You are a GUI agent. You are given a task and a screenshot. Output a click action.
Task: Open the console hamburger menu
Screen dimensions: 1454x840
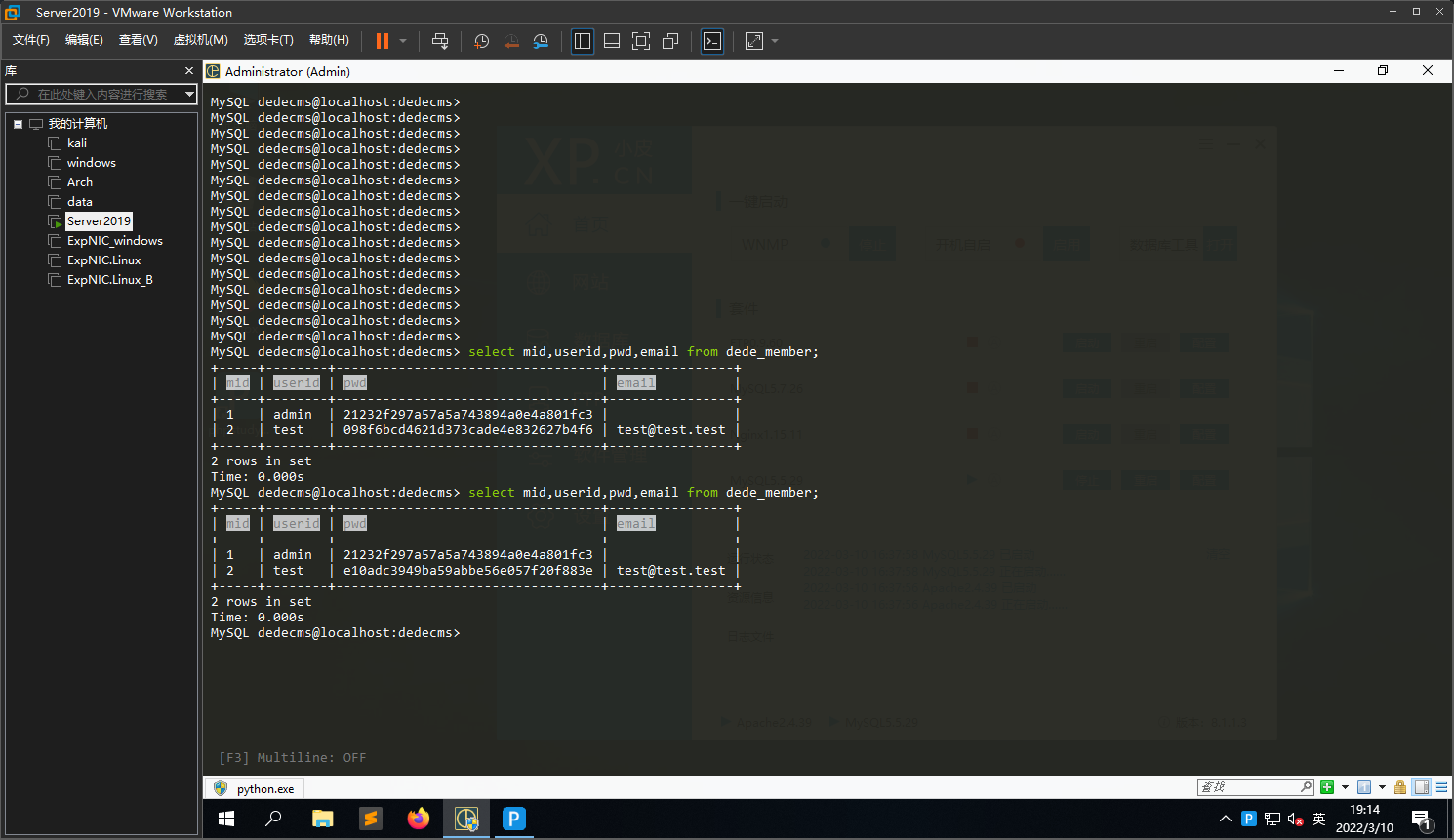pos(1441,787)
